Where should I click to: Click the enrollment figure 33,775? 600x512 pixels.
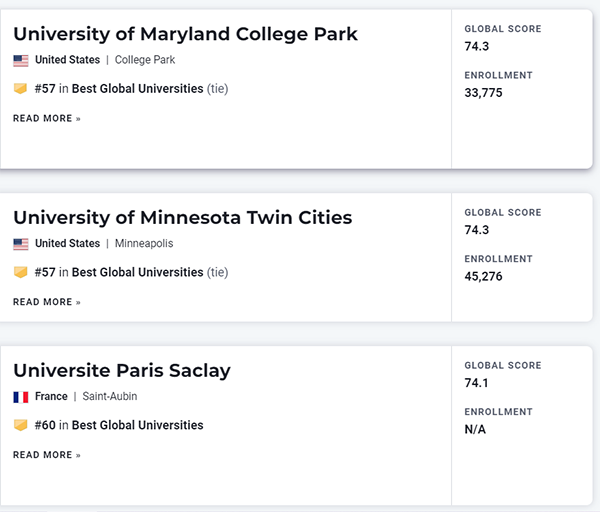click(484, 93)
